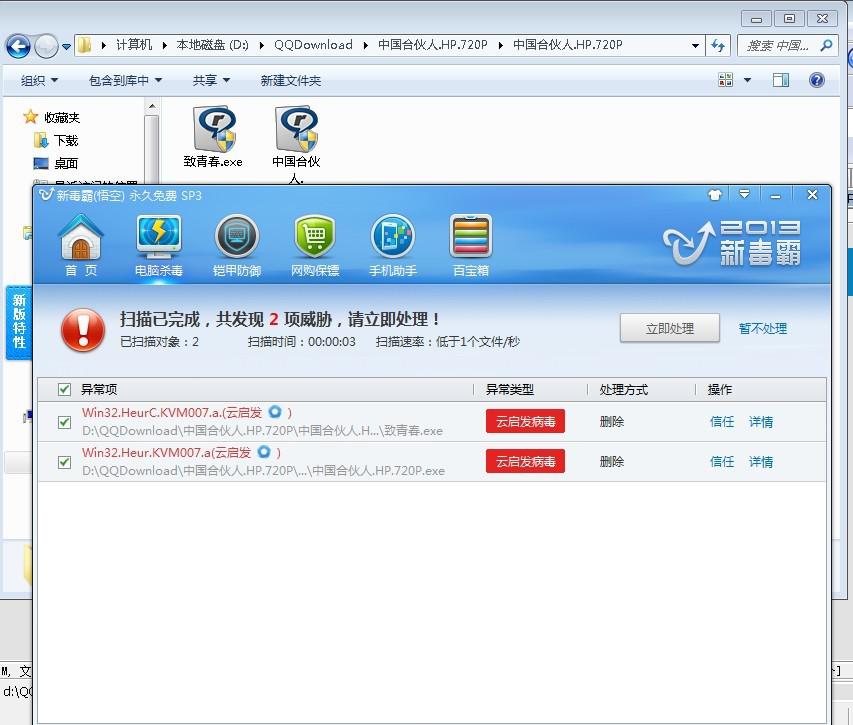Open the antivirus title bar menu arrow

[744, 194]
